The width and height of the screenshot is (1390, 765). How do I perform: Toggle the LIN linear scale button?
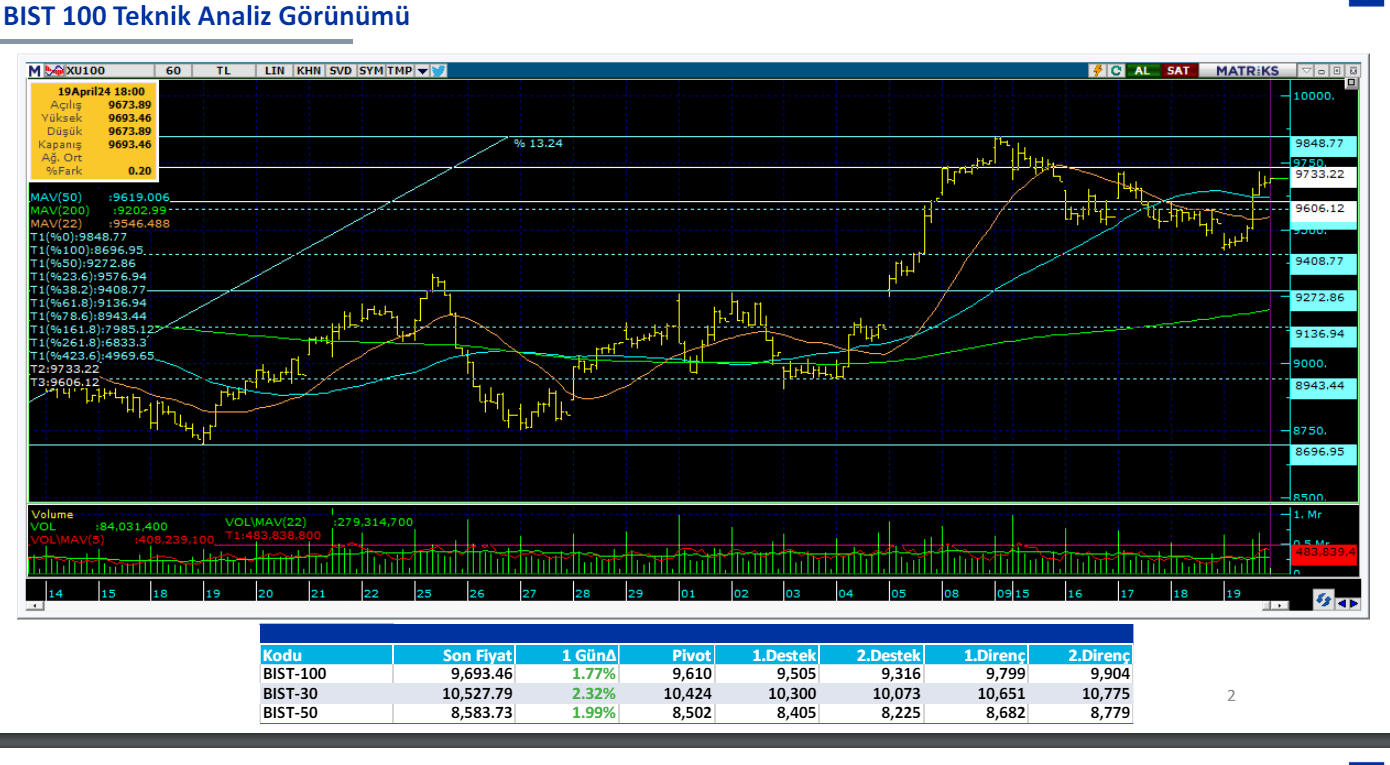pyautogui.click(x=275, y=71)
